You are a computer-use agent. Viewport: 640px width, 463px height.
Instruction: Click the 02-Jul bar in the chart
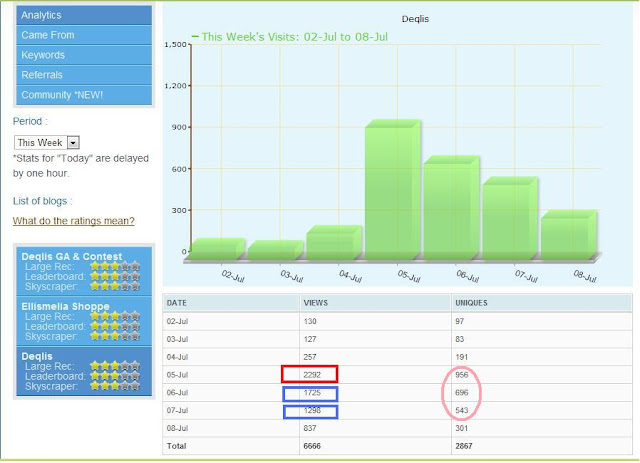(217, 249)
